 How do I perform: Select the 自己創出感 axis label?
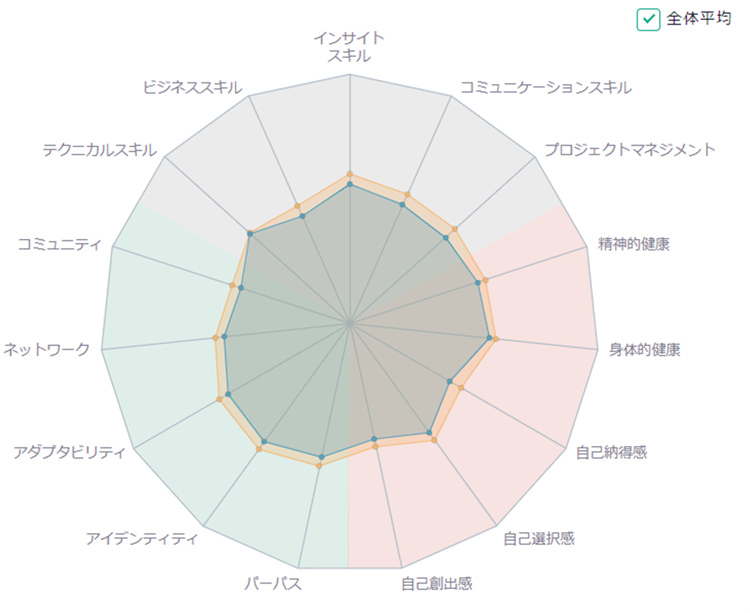click(436, 583)
